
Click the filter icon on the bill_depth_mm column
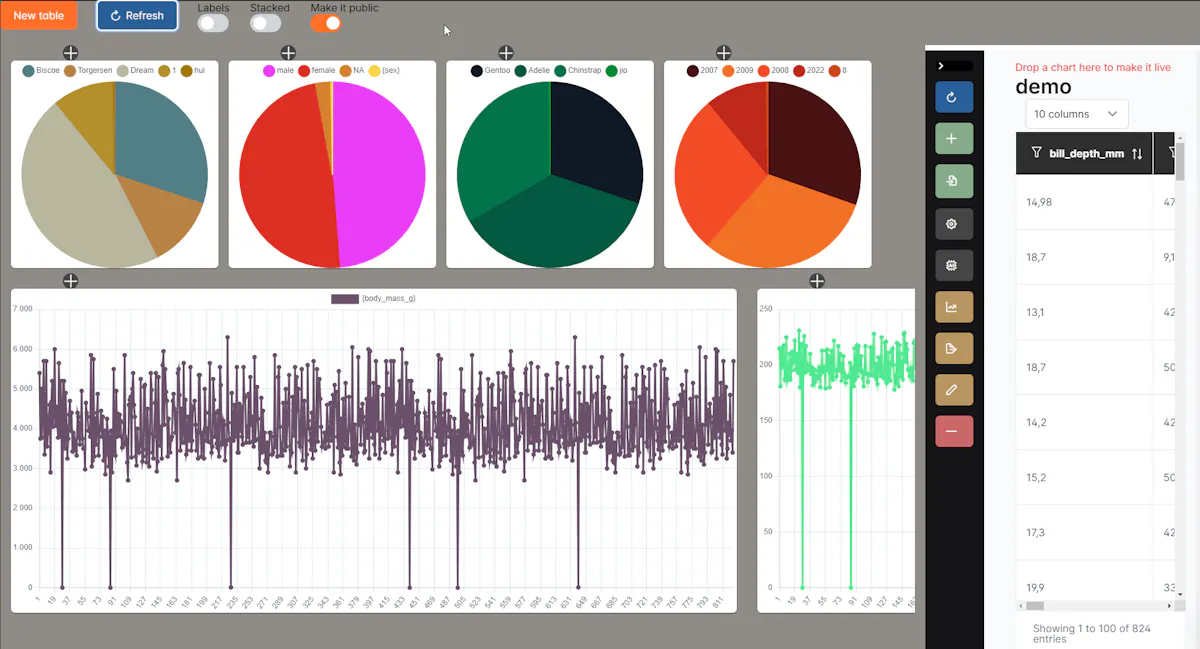point(1036,153)
